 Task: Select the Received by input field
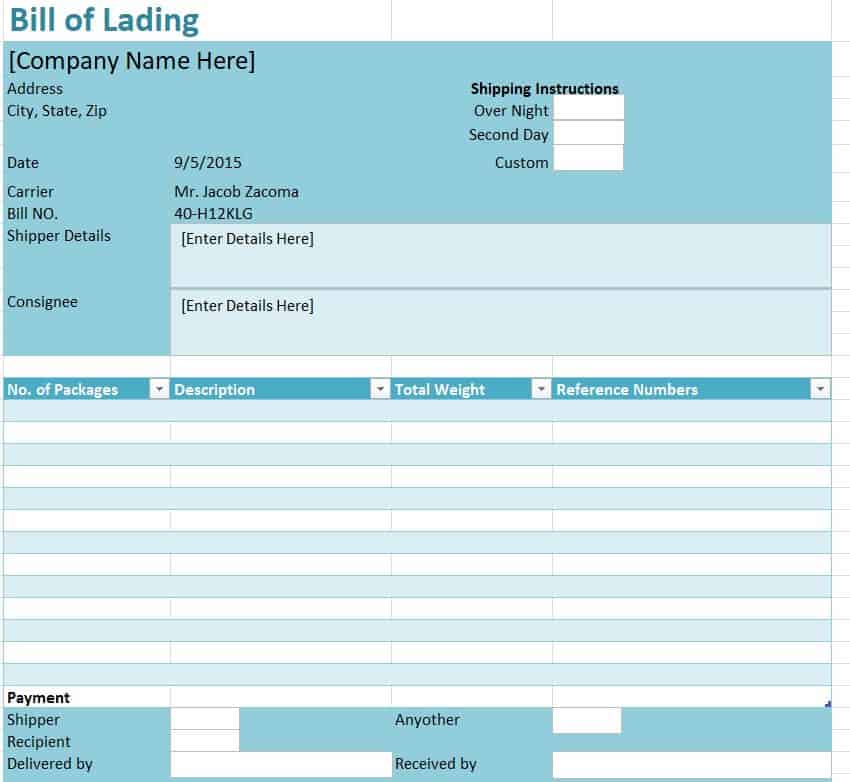pos(690,765)
